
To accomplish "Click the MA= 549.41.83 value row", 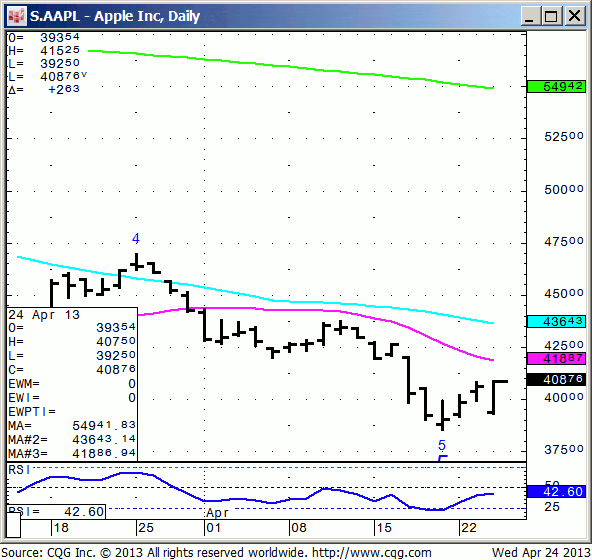I will click(72, 425).
